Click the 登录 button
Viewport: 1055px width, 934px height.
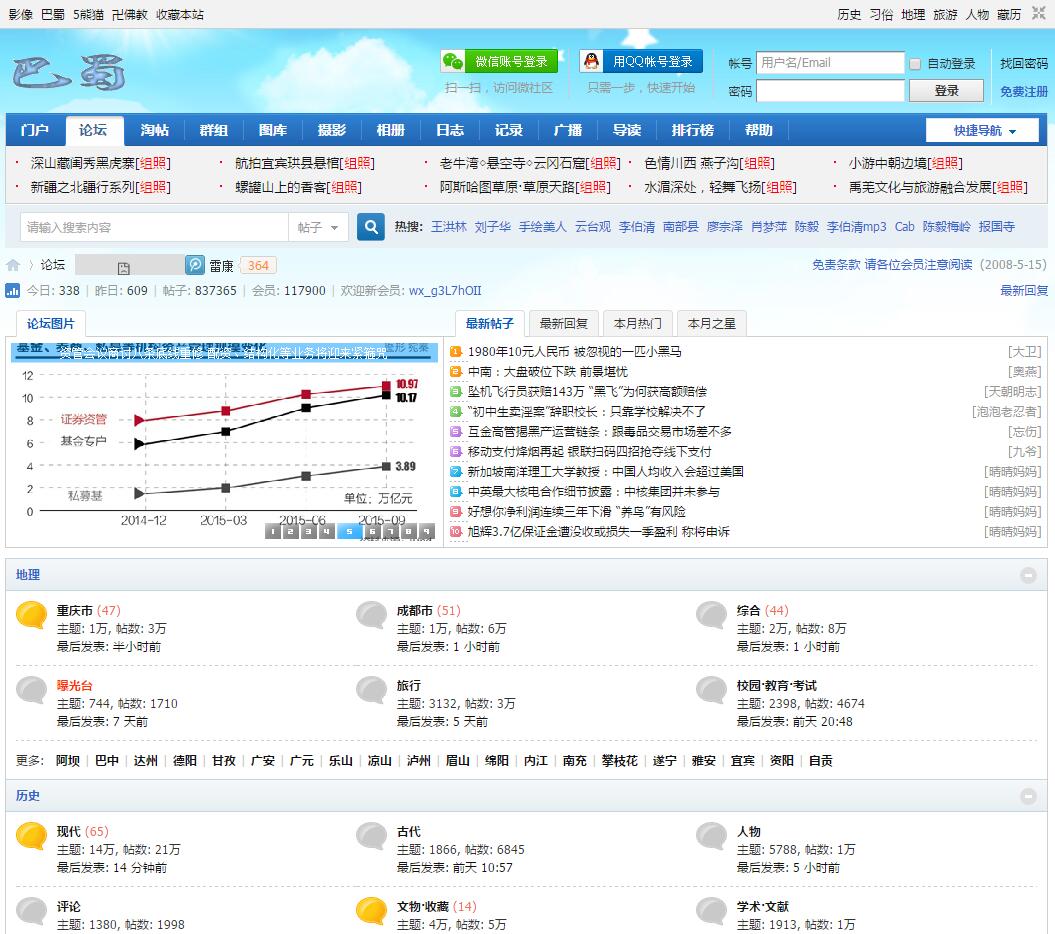pyautogui.click(x=946, y=90)
